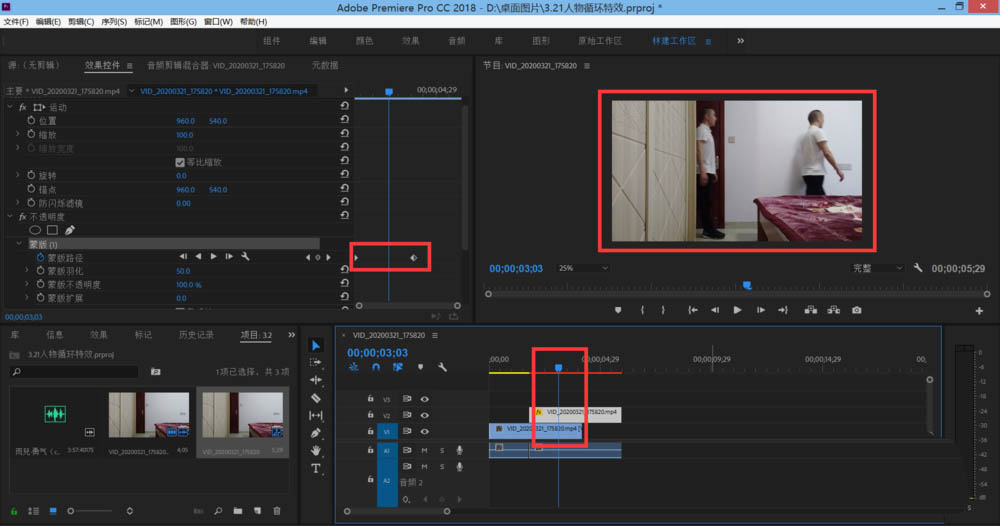Image resolution: width=1000 pixels, height=526 pixels.
Task: Open program monitor wrench settings
Action: coord(918,268)
